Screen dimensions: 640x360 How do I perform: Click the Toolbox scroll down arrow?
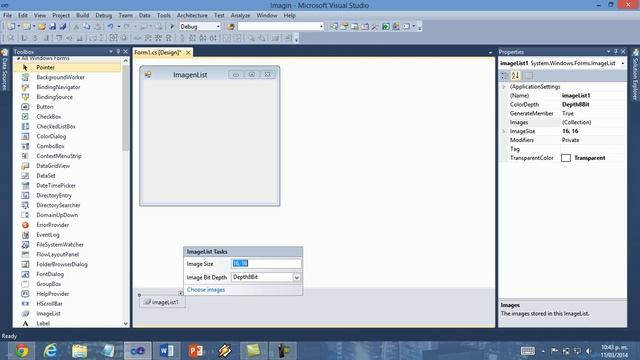126,324
